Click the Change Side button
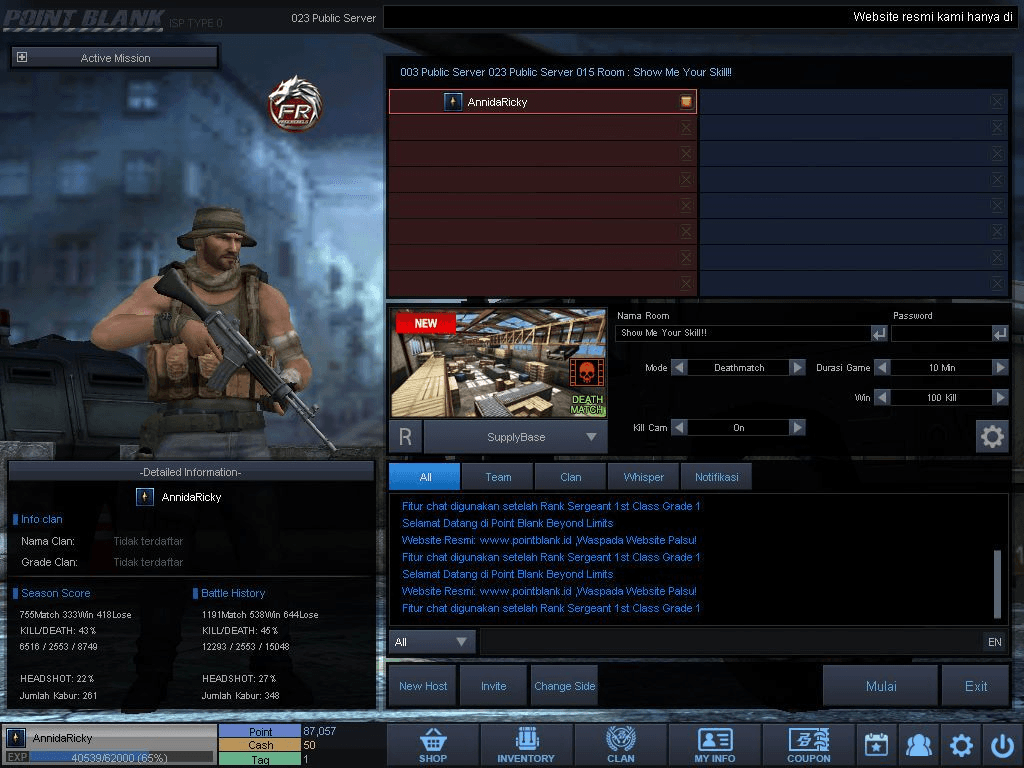Screen dimensions: 1024x768 [x=564, y=686]
